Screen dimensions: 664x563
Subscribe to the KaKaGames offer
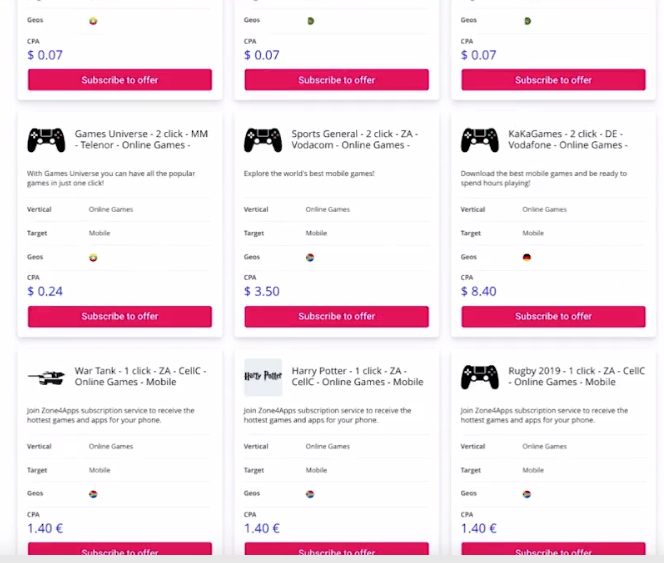pyautogui.click(x=553, y=316)
